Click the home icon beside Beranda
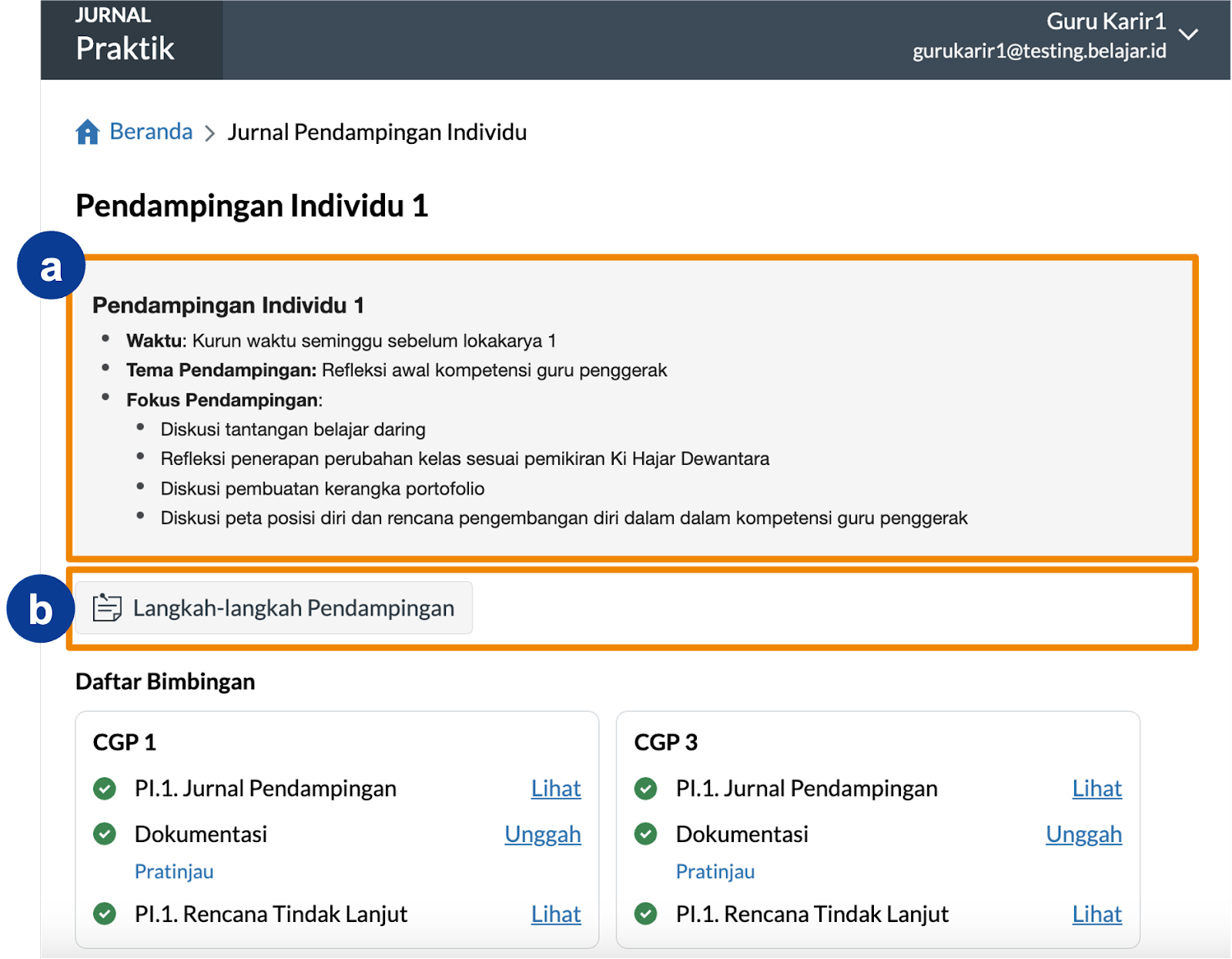 tap(88, 132)
